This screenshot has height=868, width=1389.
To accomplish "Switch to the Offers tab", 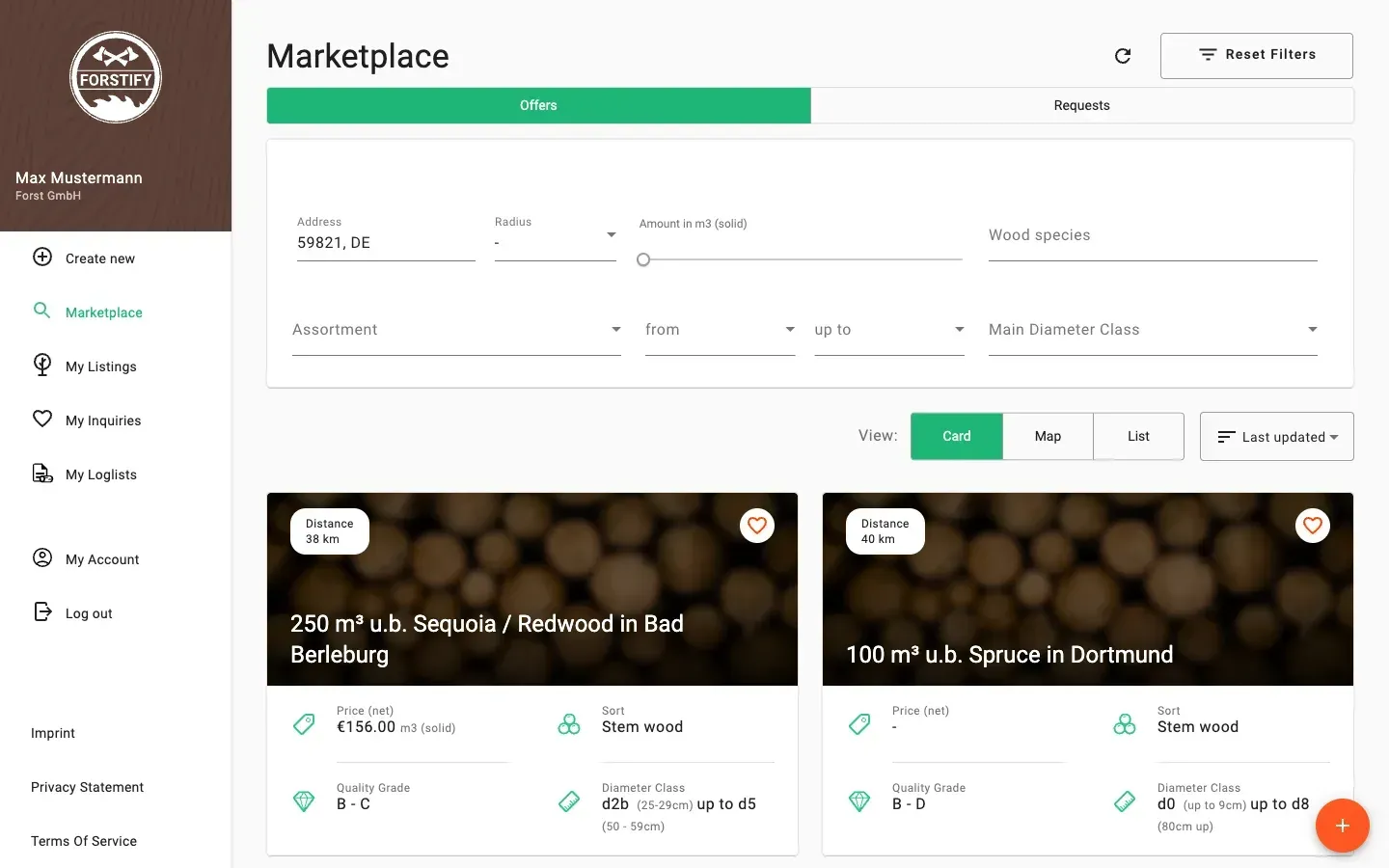I will pos(538,105).
